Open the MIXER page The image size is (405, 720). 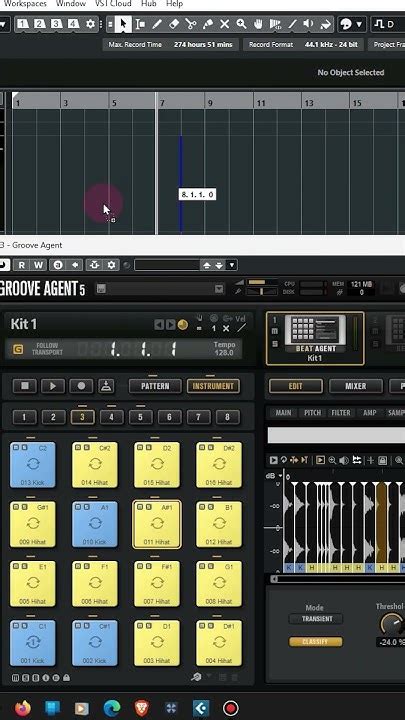pos(355,386)
